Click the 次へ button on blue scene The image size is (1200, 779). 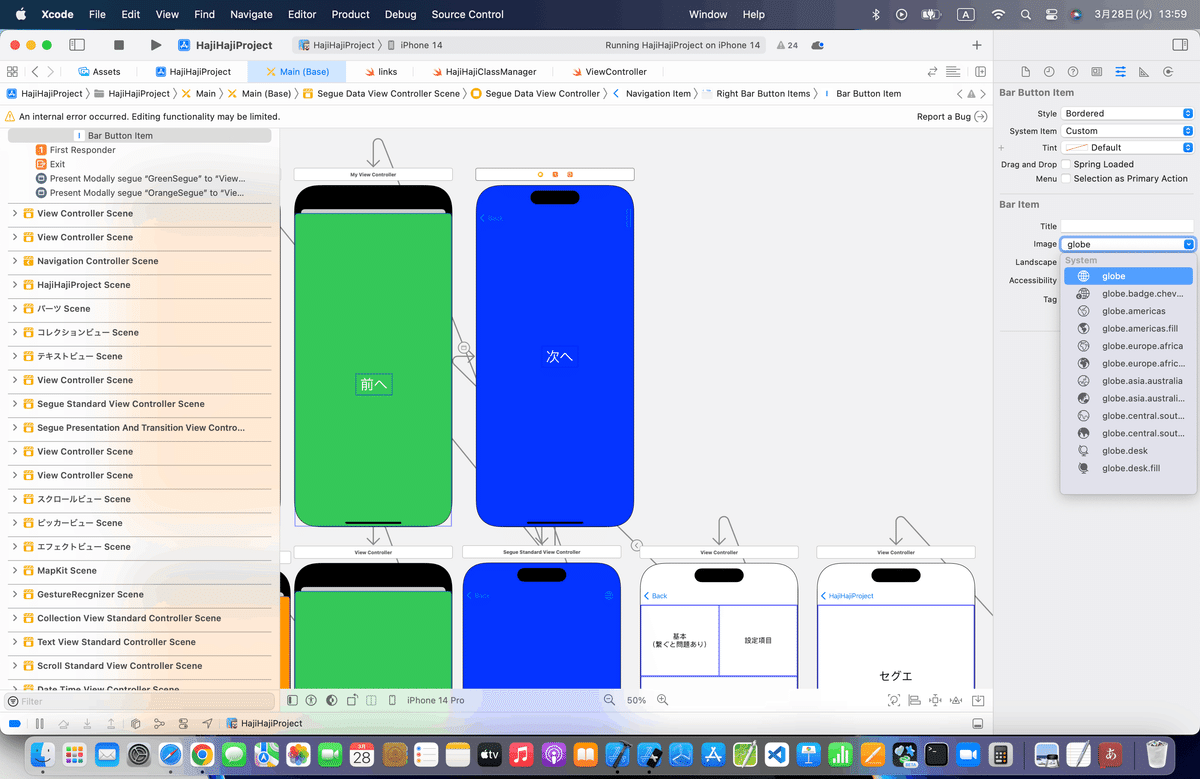click(559, 356)
